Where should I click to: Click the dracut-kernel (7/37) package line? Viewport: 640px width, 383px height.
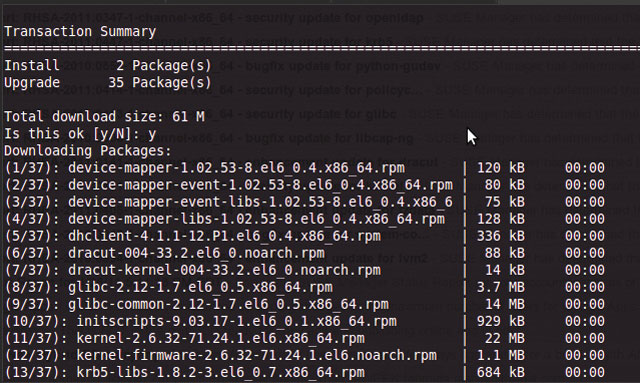coord(304,270)
